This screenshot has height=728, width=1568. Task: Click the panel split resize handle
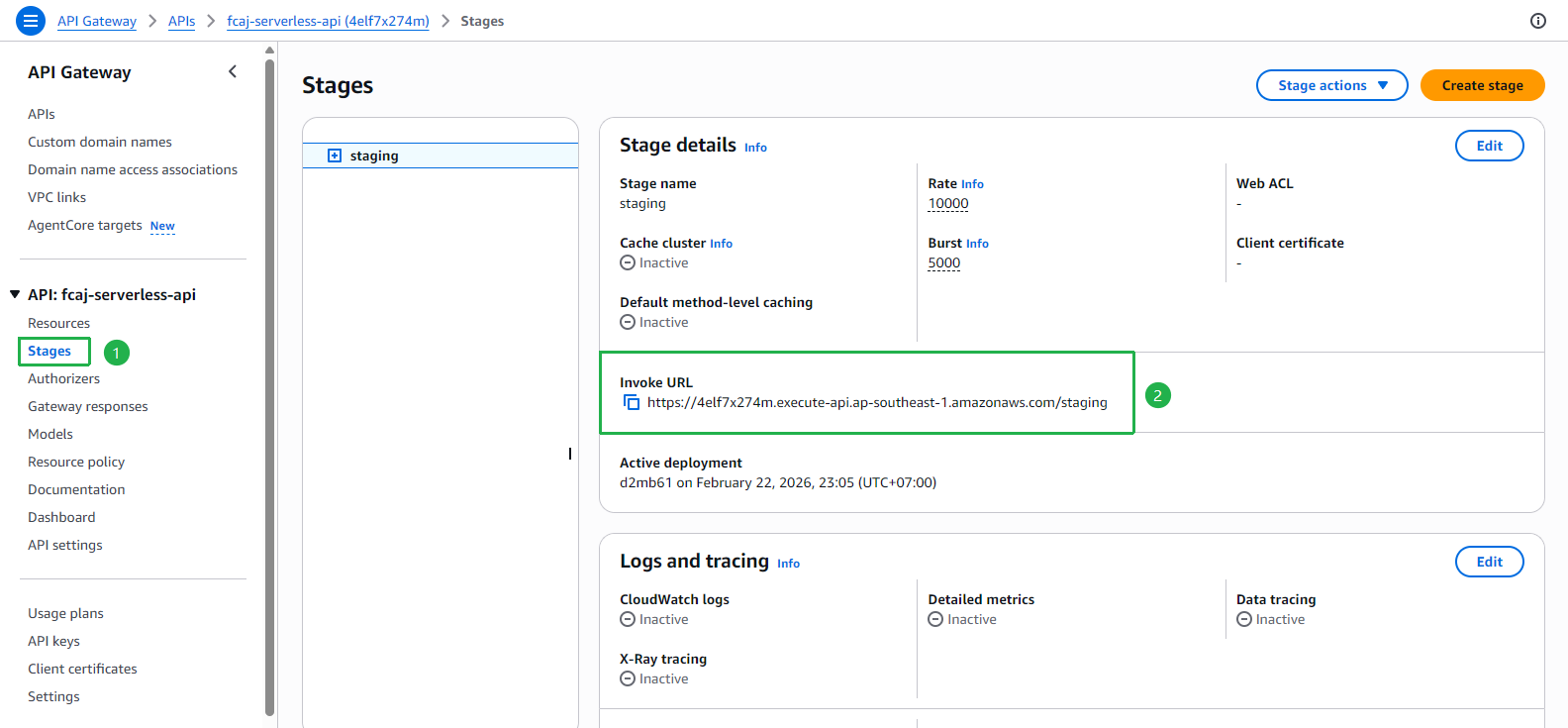point(570,454)
